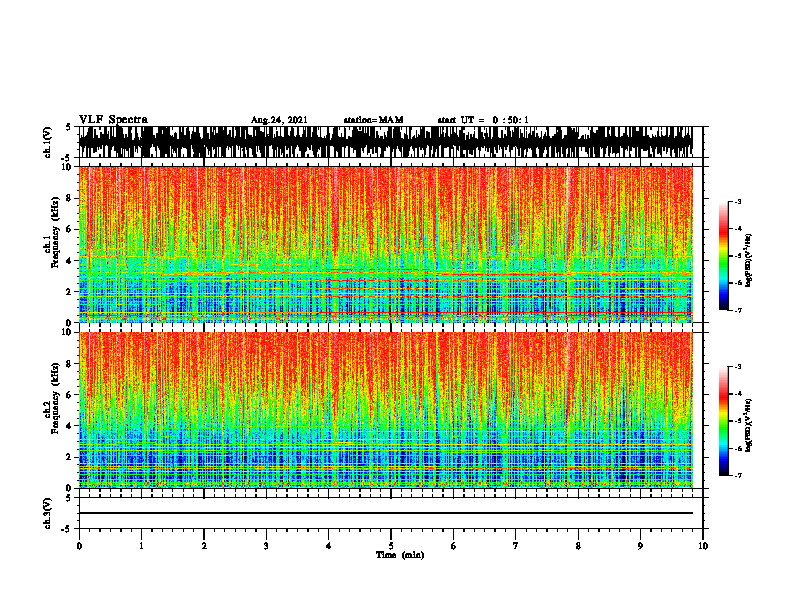The width and height of the screenshot is (792, 612).
Task: Click inside the ch.2 spectrogram panel
Action: 386,410
